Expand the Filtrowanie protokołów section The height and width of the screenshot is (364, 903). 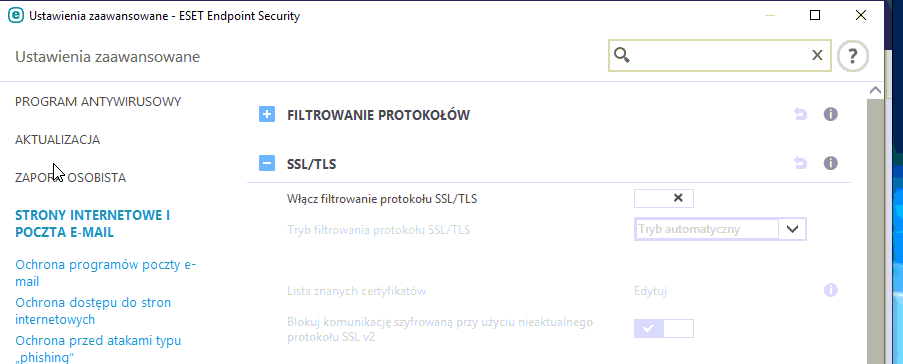click(267, 115)
